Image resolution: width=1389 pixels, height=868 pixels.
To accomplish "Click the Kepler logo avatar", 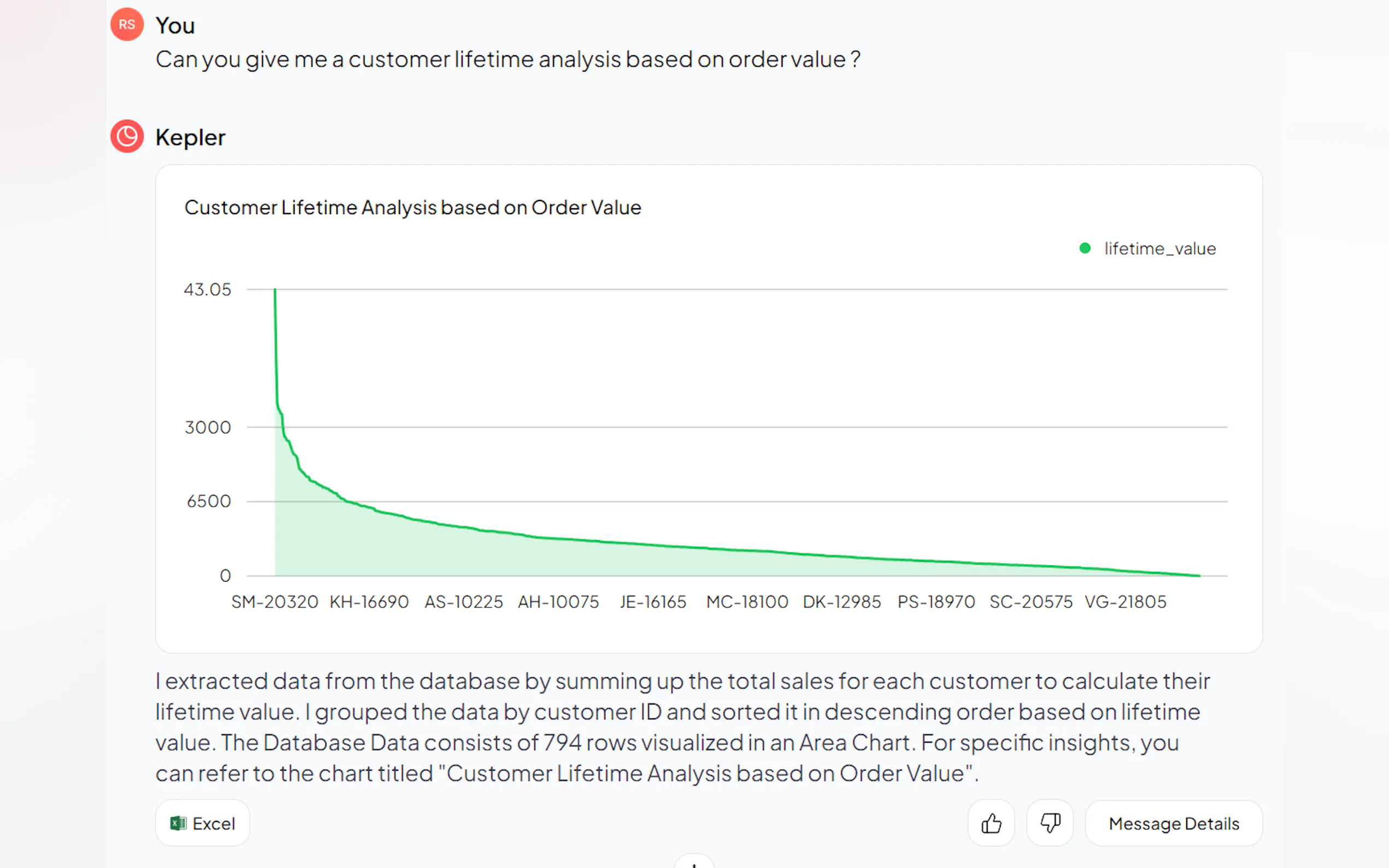I will tap(127, 137).
